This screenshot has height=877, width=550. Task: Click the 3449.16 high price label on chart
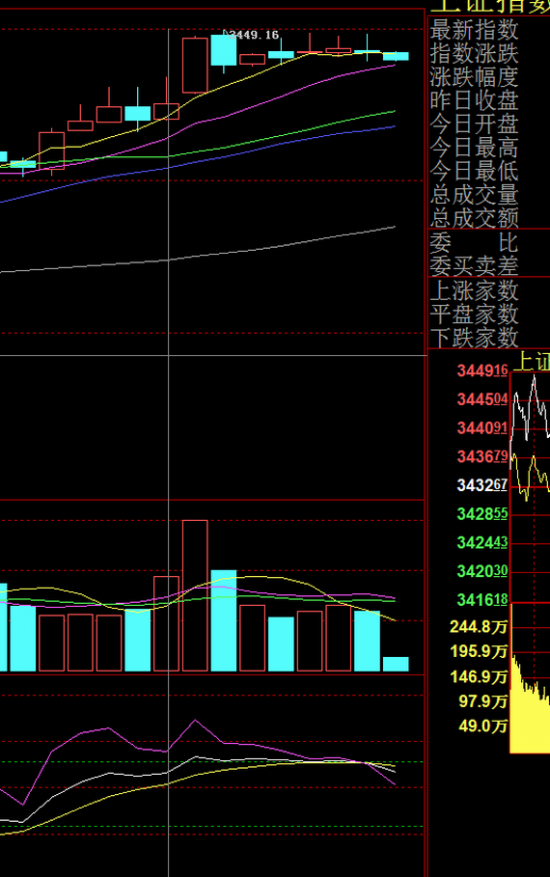click(254, 35)
